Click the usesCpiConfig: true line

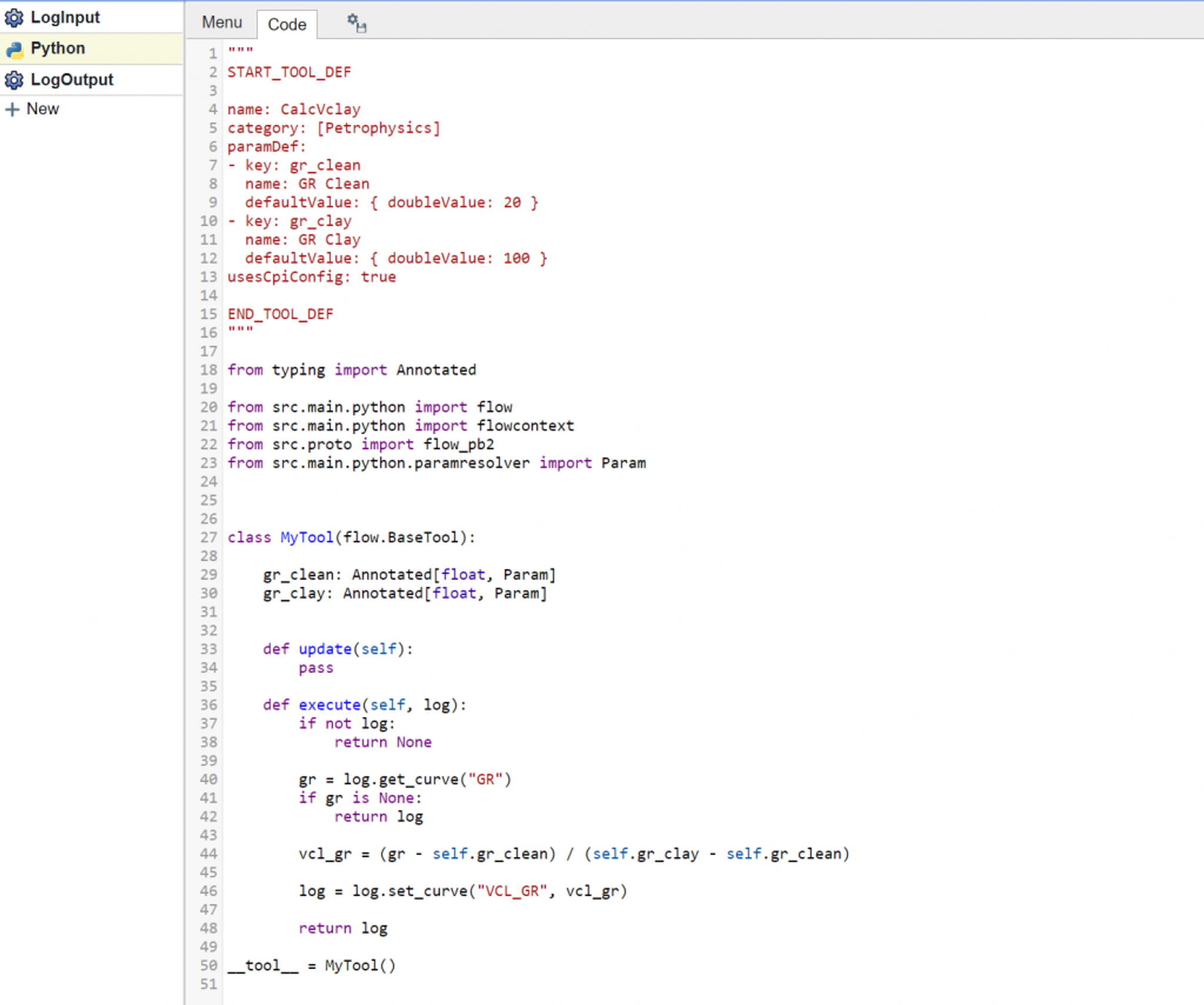tap(312, 277)
